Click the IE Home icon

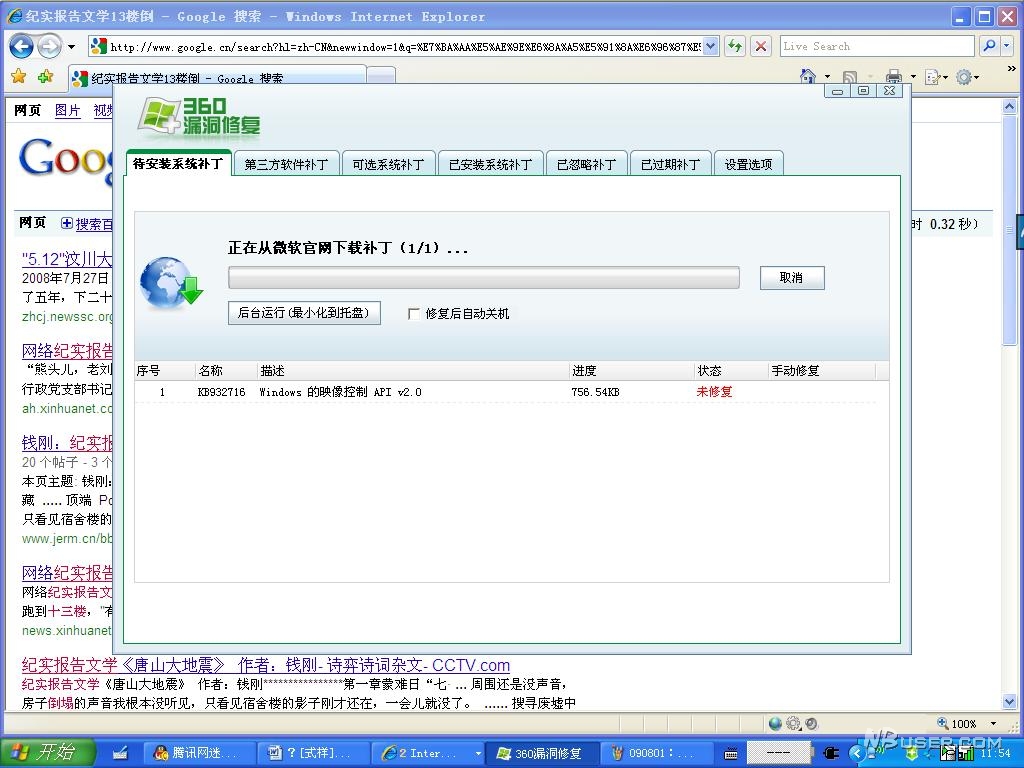(x=808, y=77)
